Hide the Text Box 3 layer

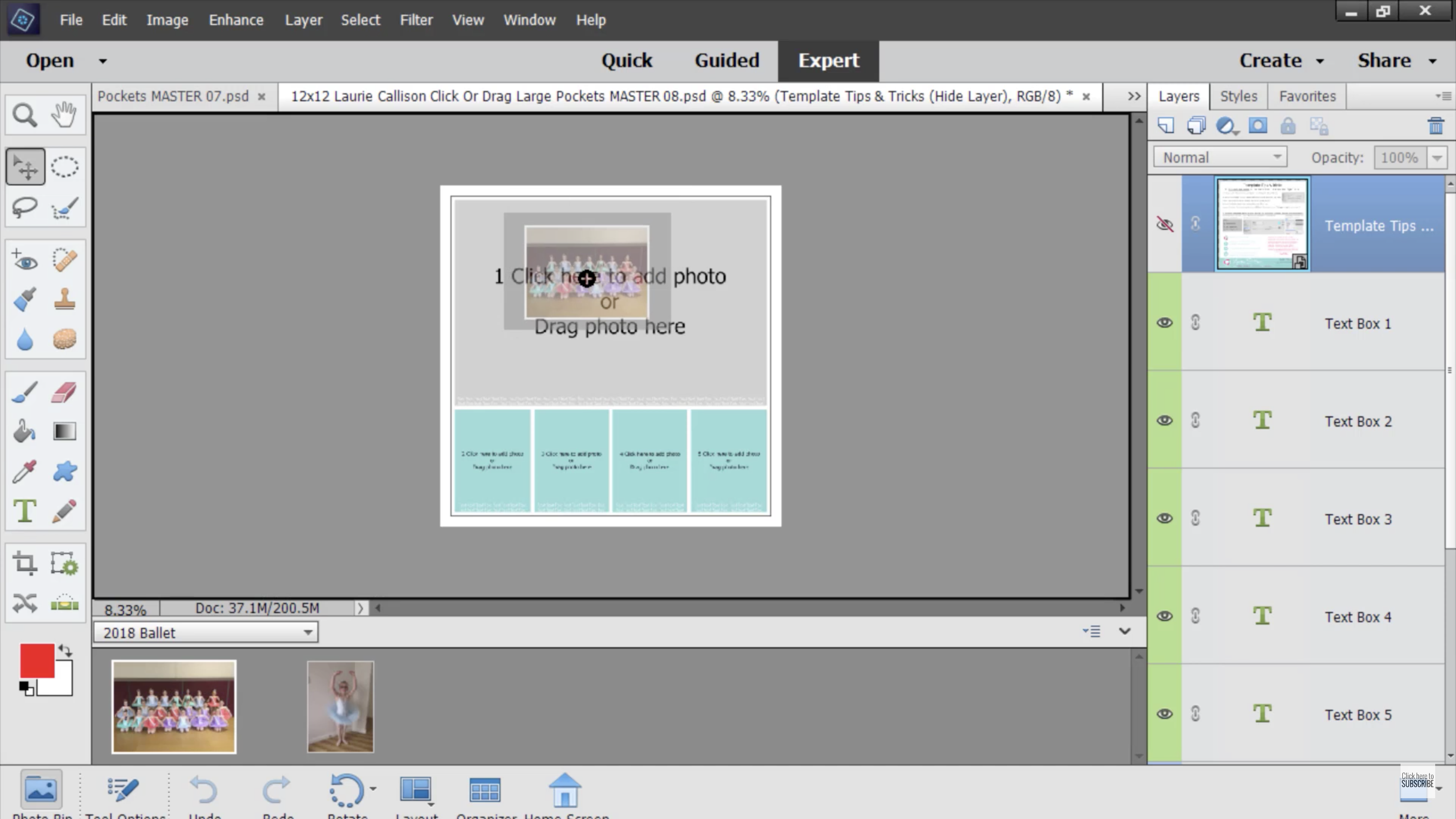point(1164,518)
